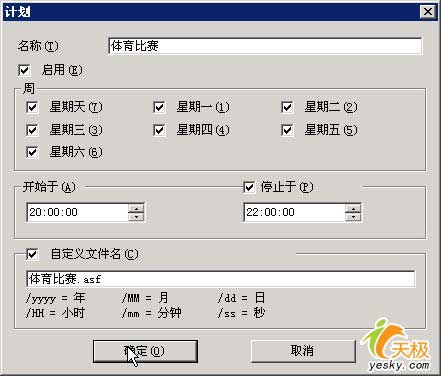Image resolution: width=441 pixels, height=376 pixels.
Task: Increase stop time with up spinner arrow
Action: pyautogui.click(x=353, y=208)
